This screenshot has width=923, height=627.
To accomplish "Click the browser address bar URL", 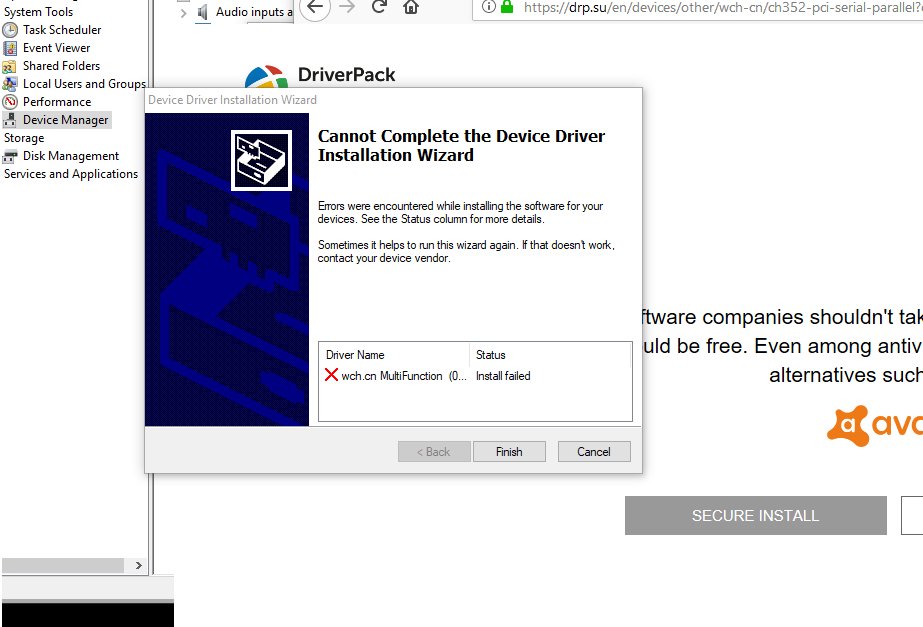I will (x=723, y=7).
